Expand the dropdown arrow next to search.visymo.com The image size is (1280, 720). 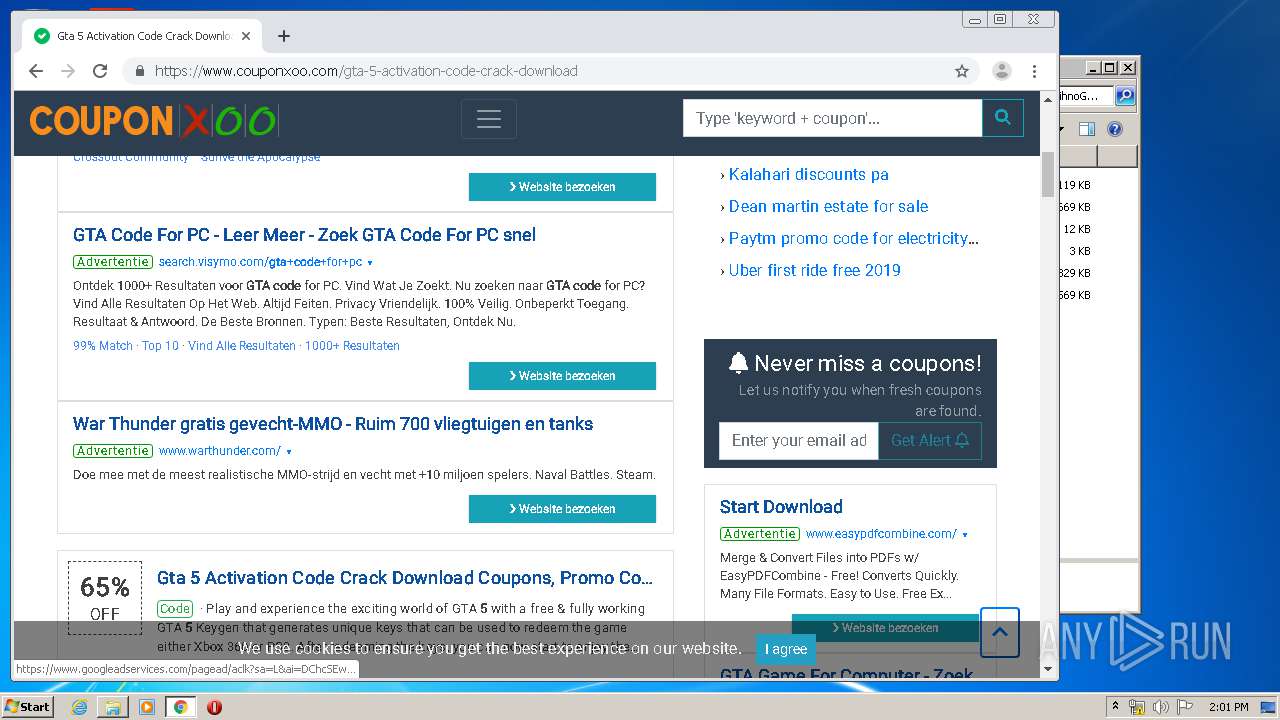[370, 263]
